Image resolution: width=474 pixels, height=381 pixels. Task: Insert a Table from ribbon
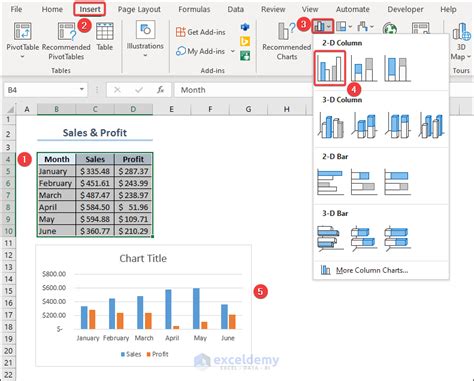coord(105,37)
